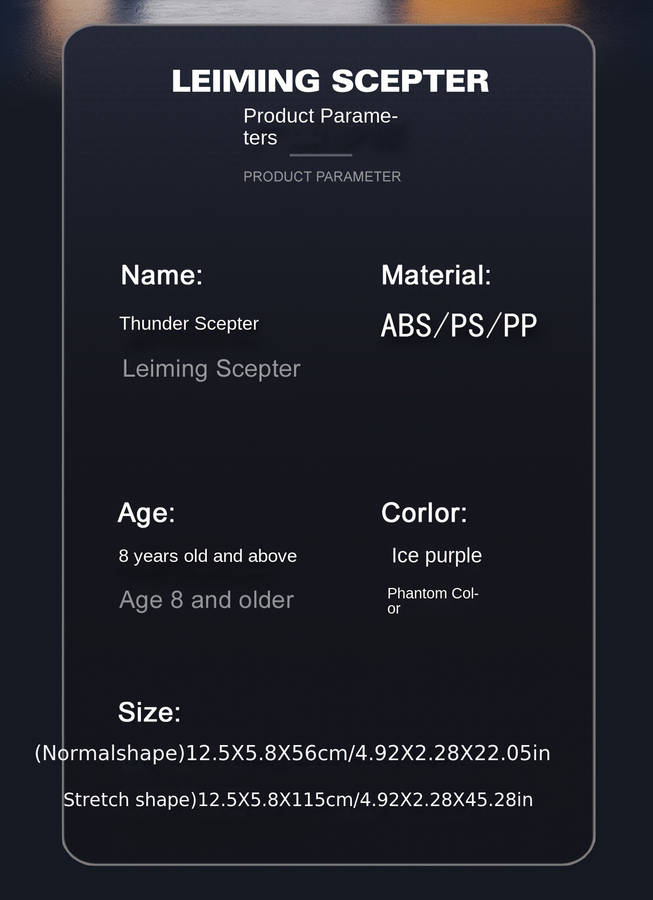Click the gray Leiming Scepter text
Viewport: 653px width, 900px height.
click(211, 369)
